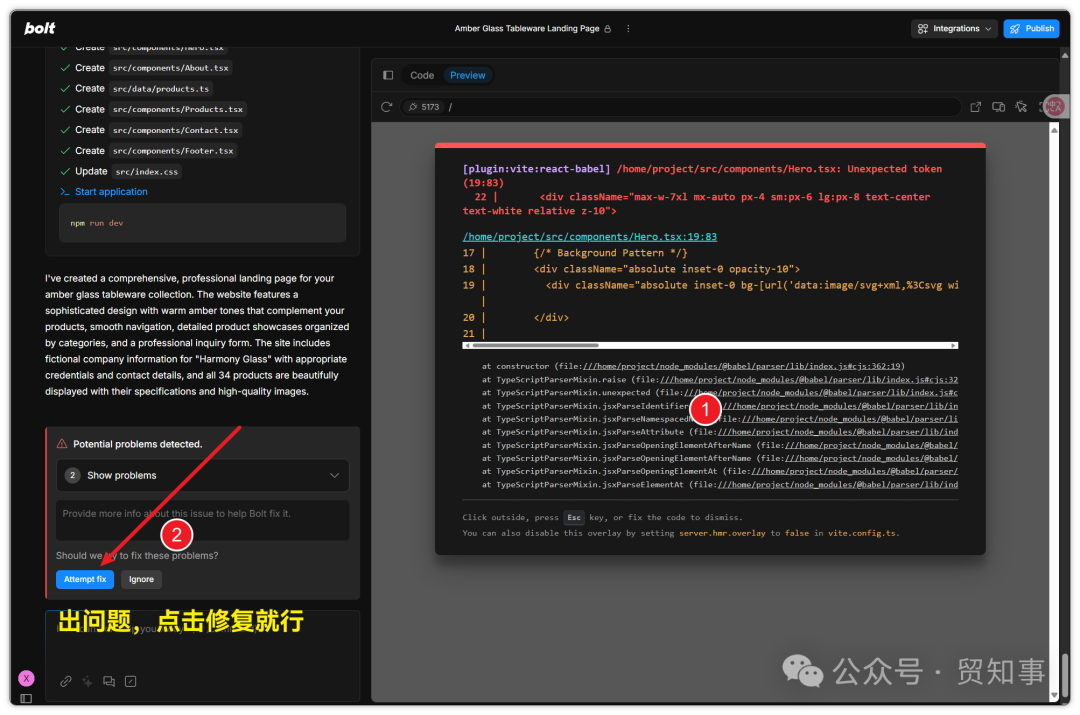Activate the element inspector cursor icon

point(1021,107)
